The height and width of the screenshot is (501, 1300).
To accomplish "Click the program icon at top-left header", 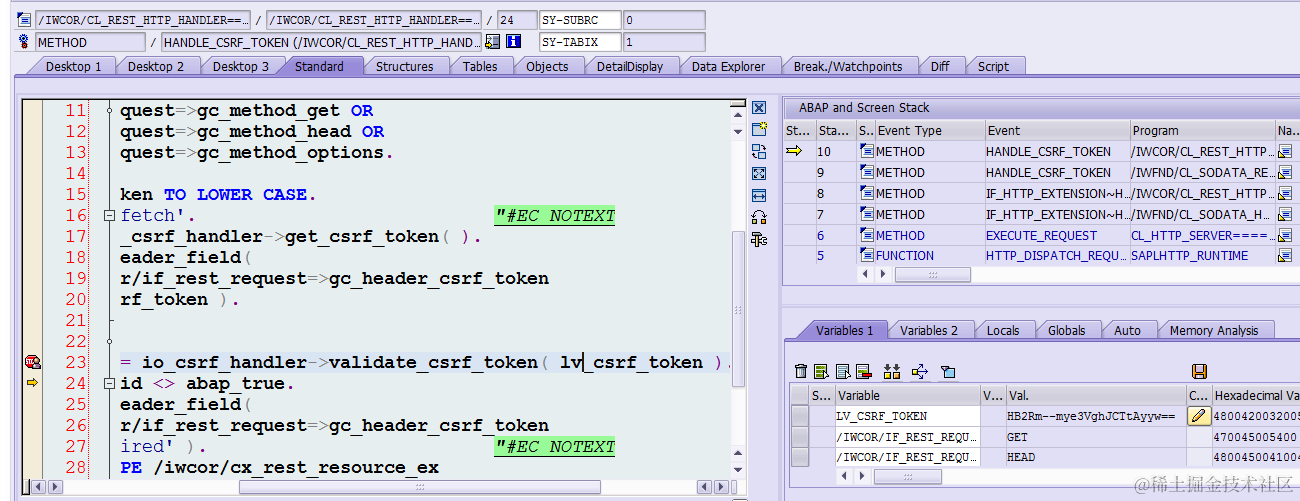I will (24, 20).
